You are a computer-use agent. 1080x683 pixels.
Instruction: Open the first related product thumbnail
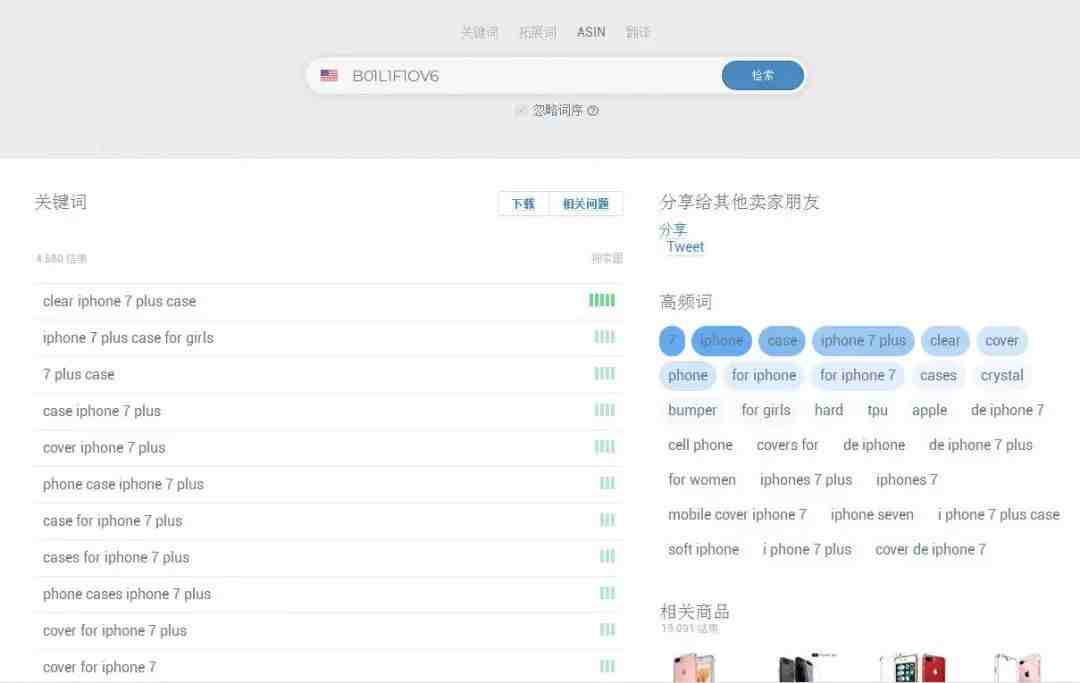[694, 667]
